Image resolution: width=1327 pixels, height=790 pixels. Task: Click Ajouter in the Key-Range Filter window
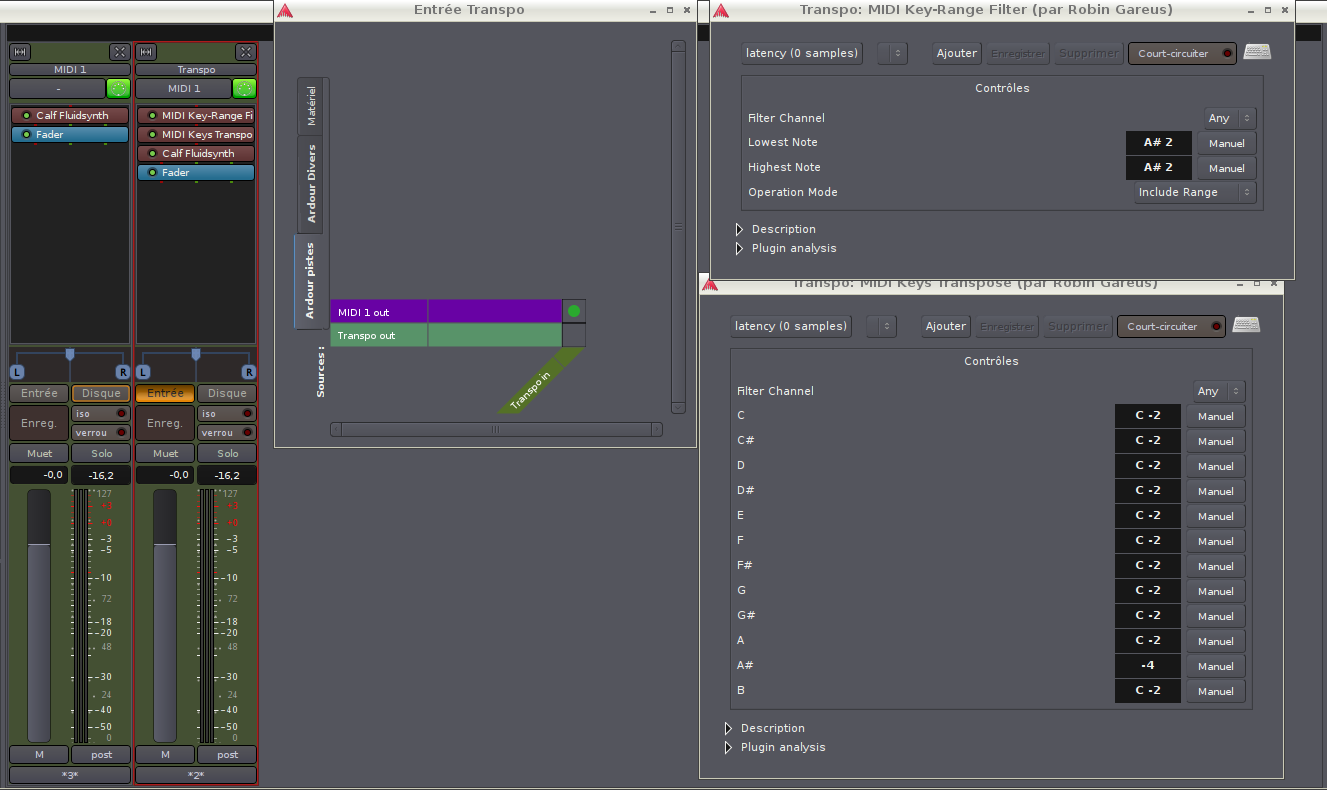pos(957,53)
